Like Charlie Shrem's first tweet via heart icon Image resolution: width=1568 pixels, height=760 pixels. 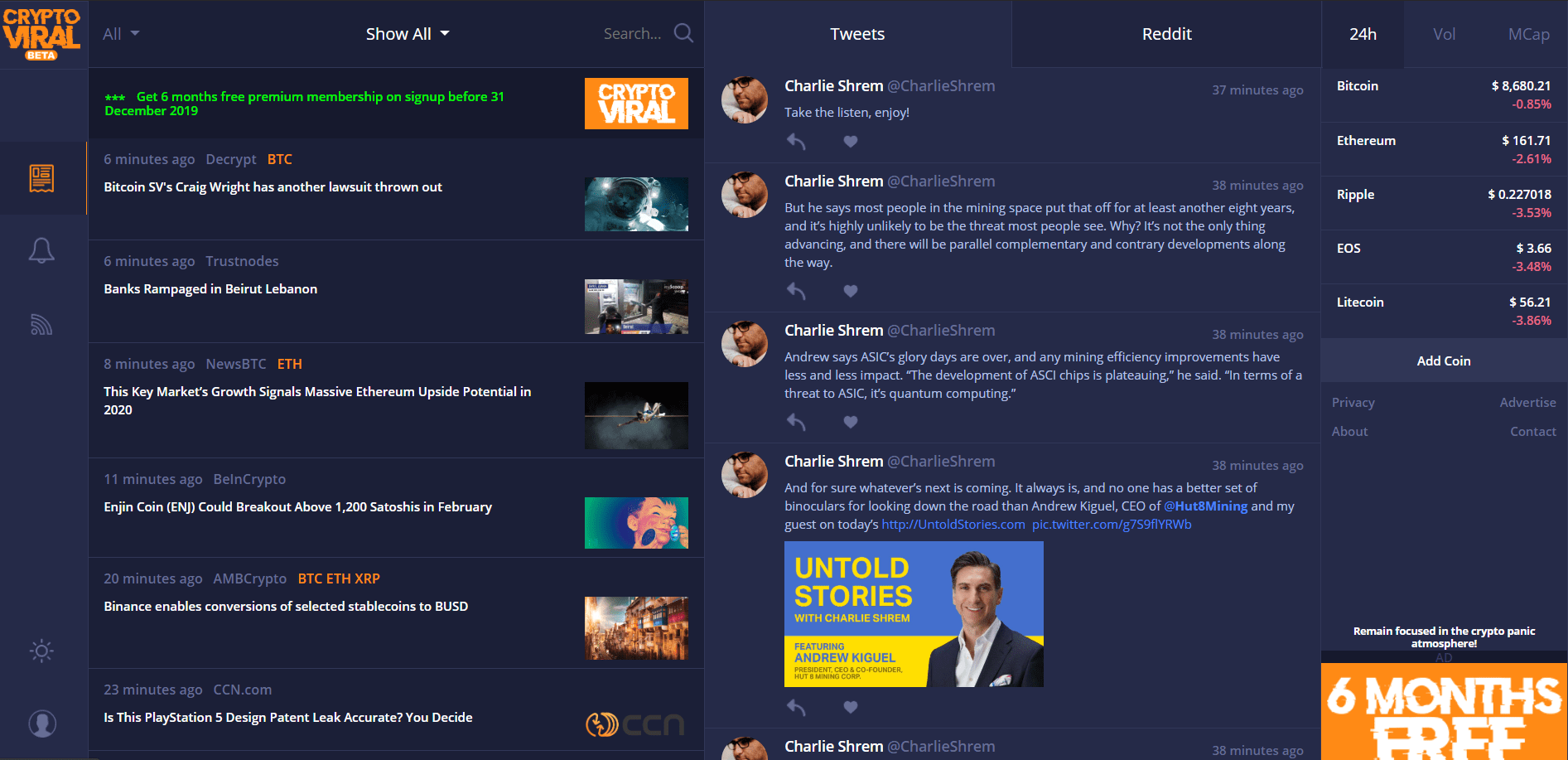850,142
